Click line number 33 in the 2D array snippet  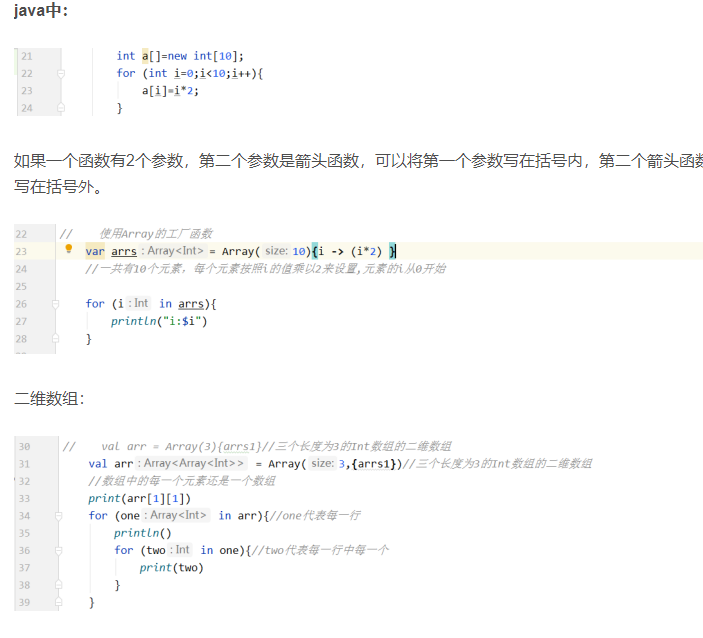tap(24, 499)
